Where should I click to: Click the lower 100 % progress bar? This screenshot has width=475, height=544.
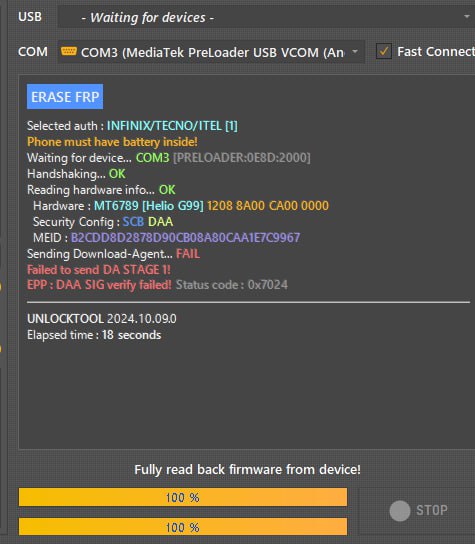pyautogui.click(x=183, y=527)
